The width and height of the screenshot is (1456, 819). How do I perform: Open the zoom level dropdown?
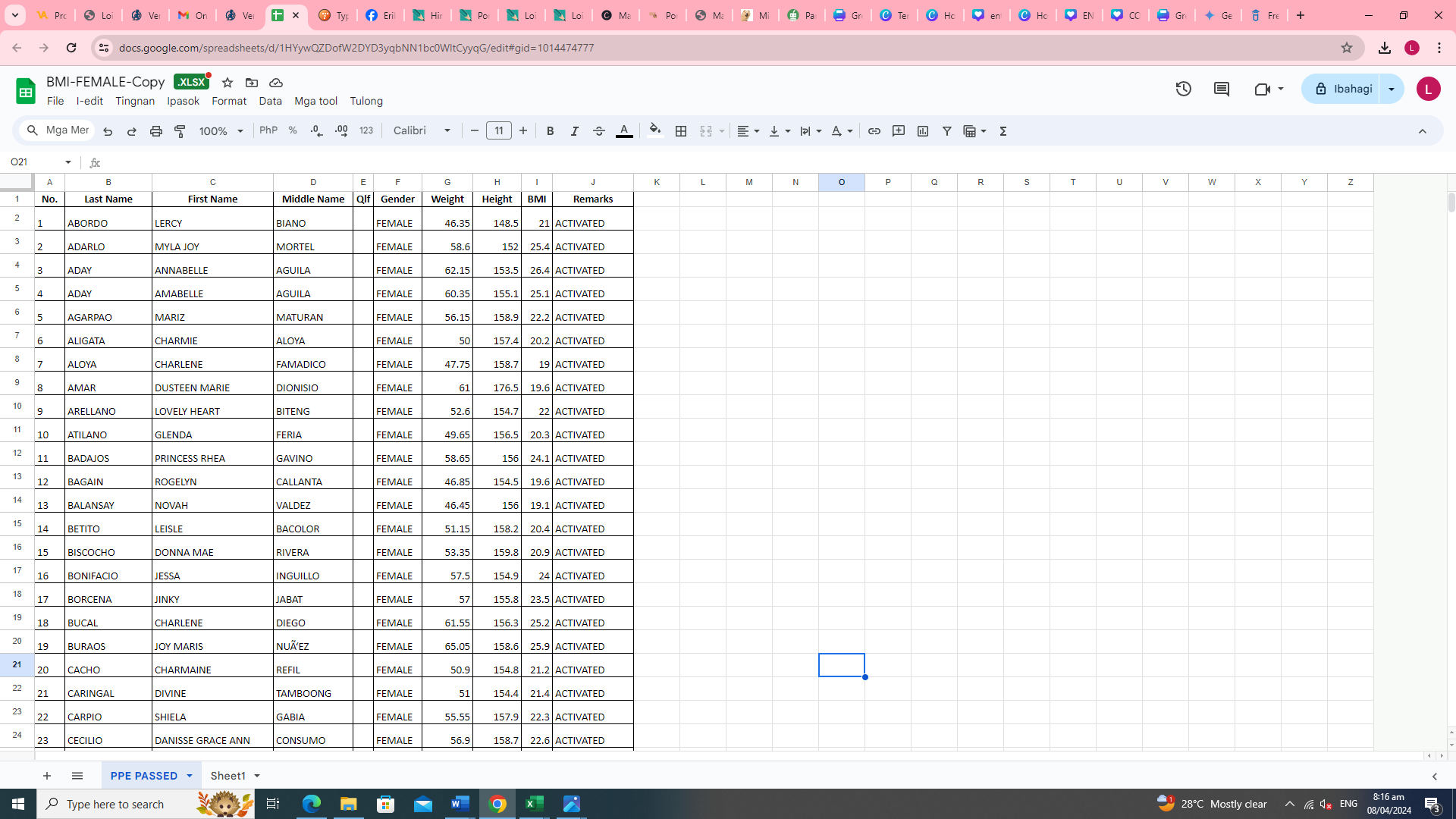(x=220, y=130)
